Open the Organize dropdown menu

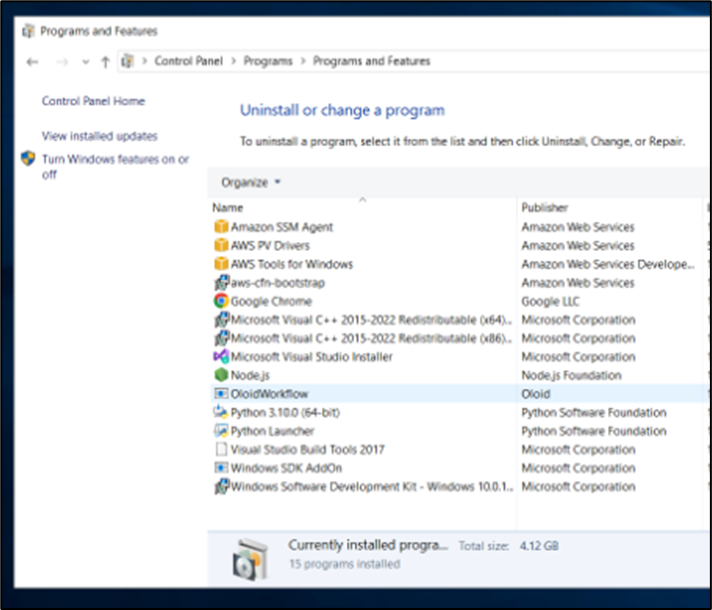[251, 182]
